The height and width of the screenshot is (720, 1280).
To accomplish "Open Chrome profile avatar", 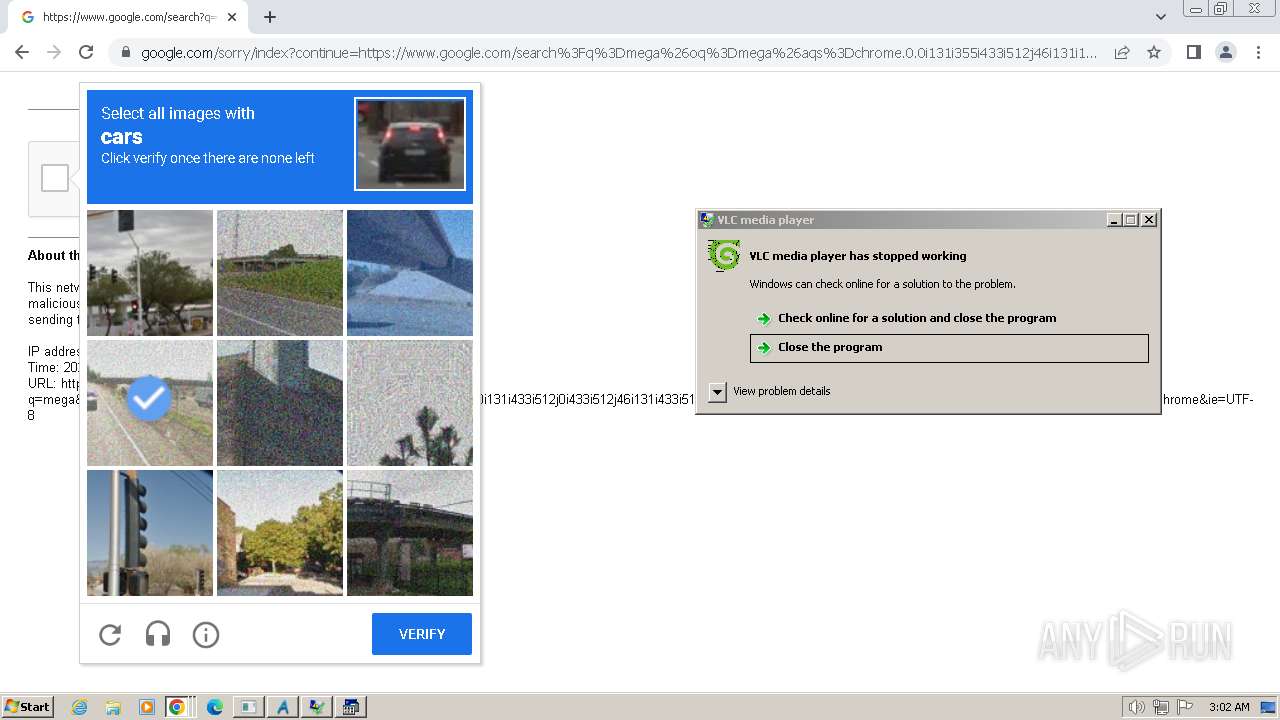I will [1225, 52].
